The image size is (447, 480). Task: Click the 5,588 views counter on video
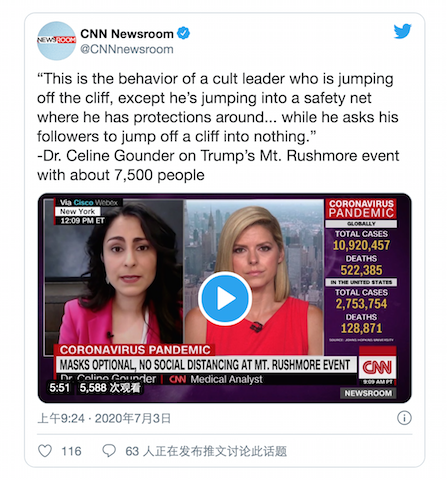[110, 388]
